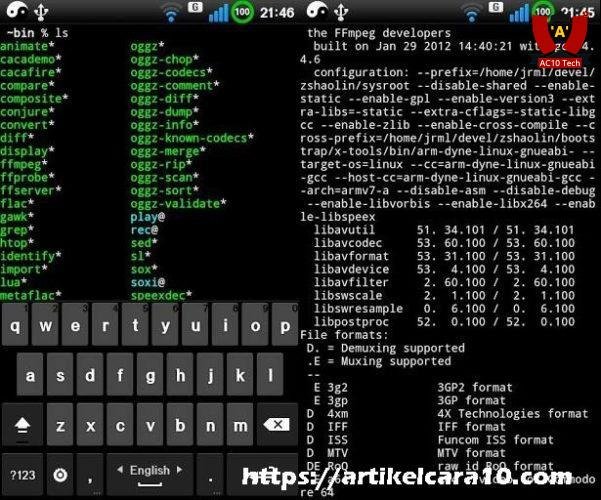Select the 'ffmpeg*' entry in listing
601x500 pixels.
pos(24,164)
